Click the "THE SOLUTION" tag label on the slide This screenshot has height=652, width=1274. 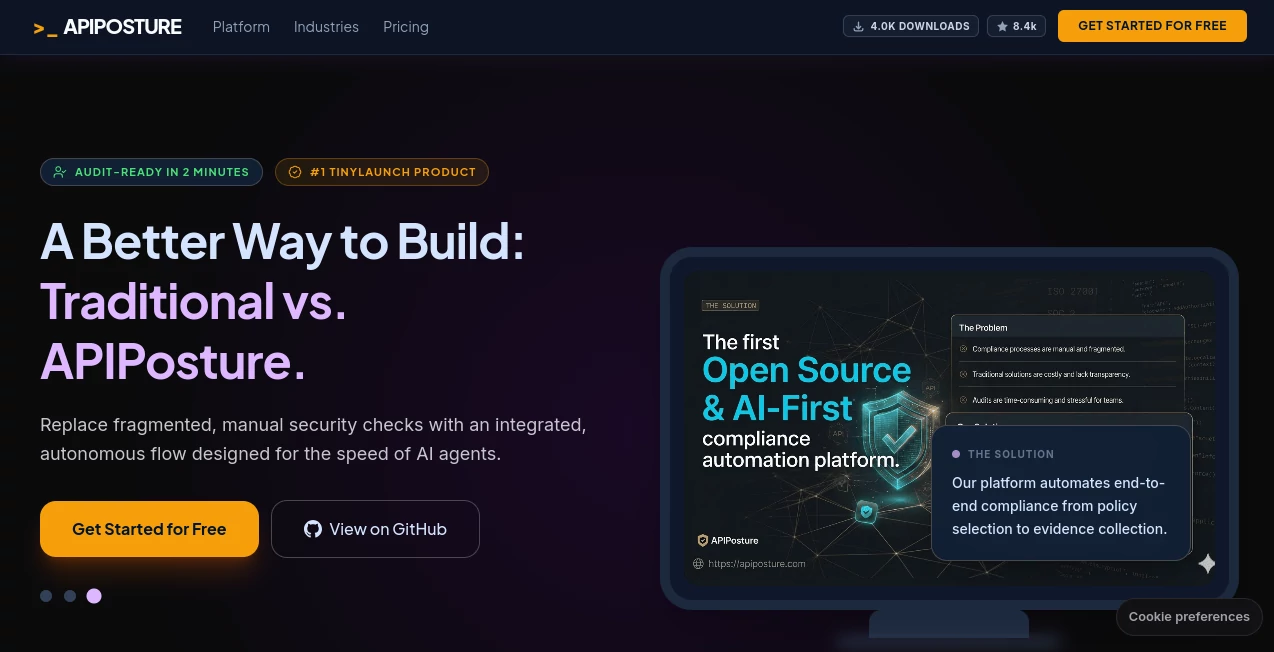730,305
